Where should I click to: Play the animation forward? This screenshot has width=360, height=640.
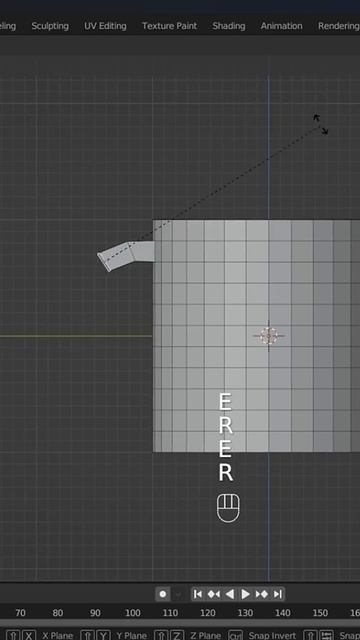click(245, 594)
